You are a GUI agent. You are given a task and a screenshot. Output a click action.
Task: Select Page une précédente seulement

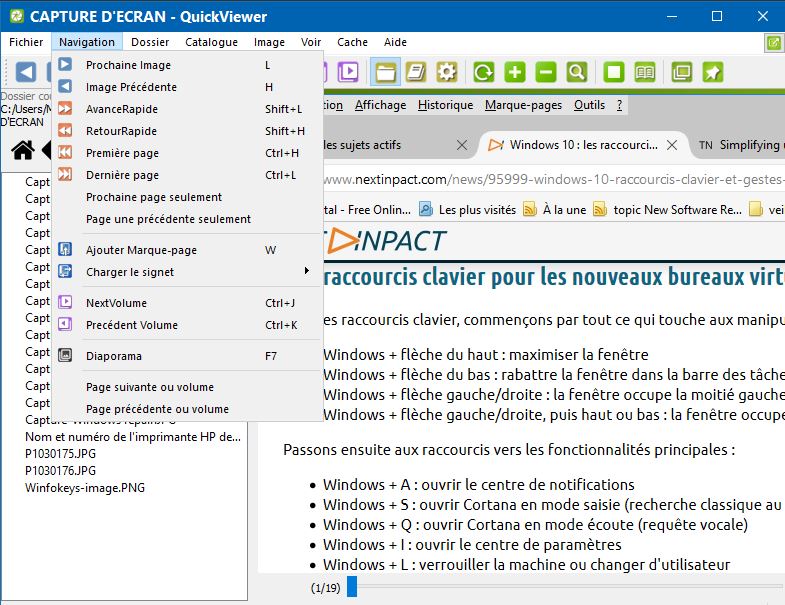pos(188,219)
